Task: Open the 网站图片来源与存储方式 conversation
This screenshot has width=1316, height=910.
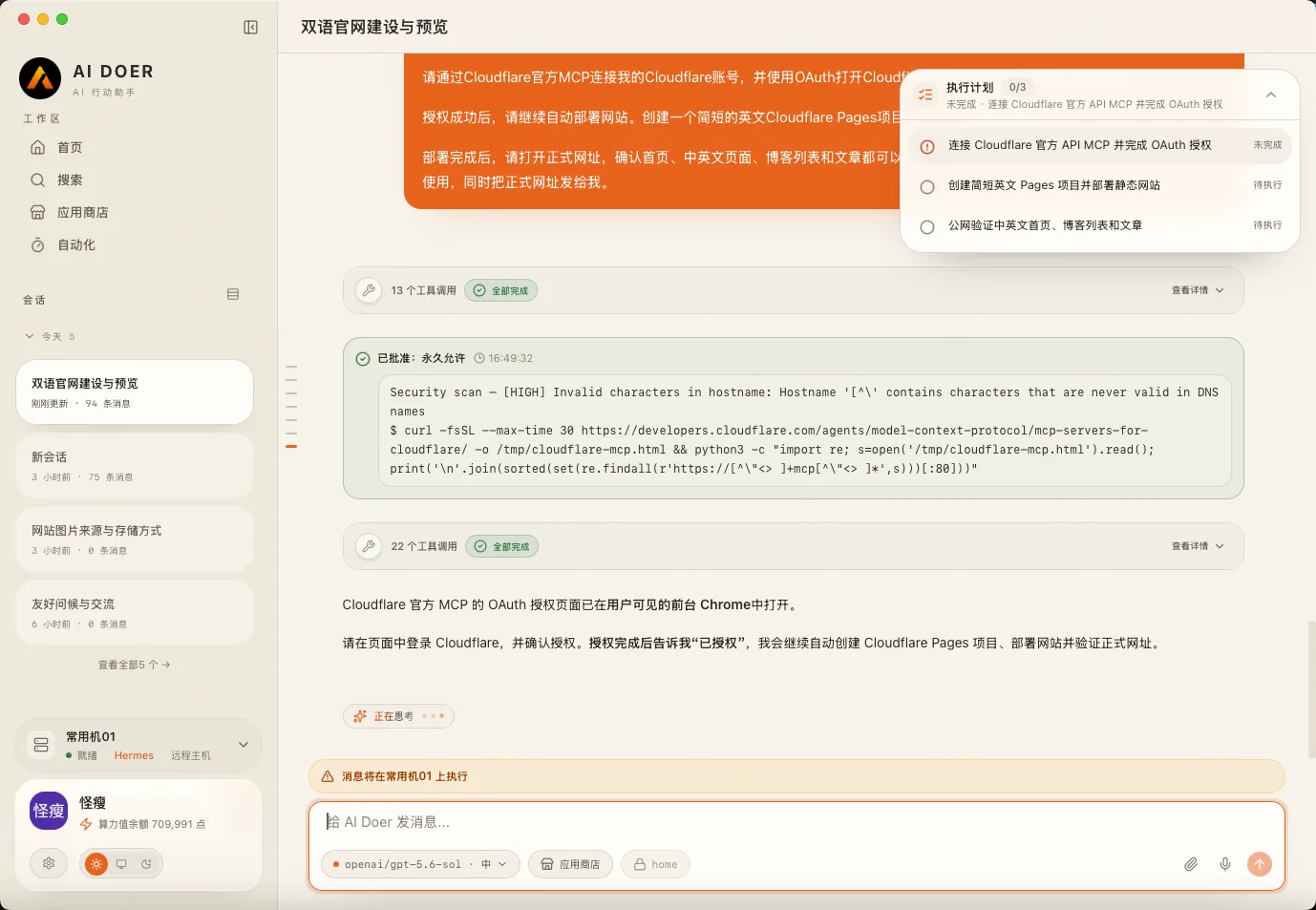Action: pyautogui.click(x=135, y=539)
